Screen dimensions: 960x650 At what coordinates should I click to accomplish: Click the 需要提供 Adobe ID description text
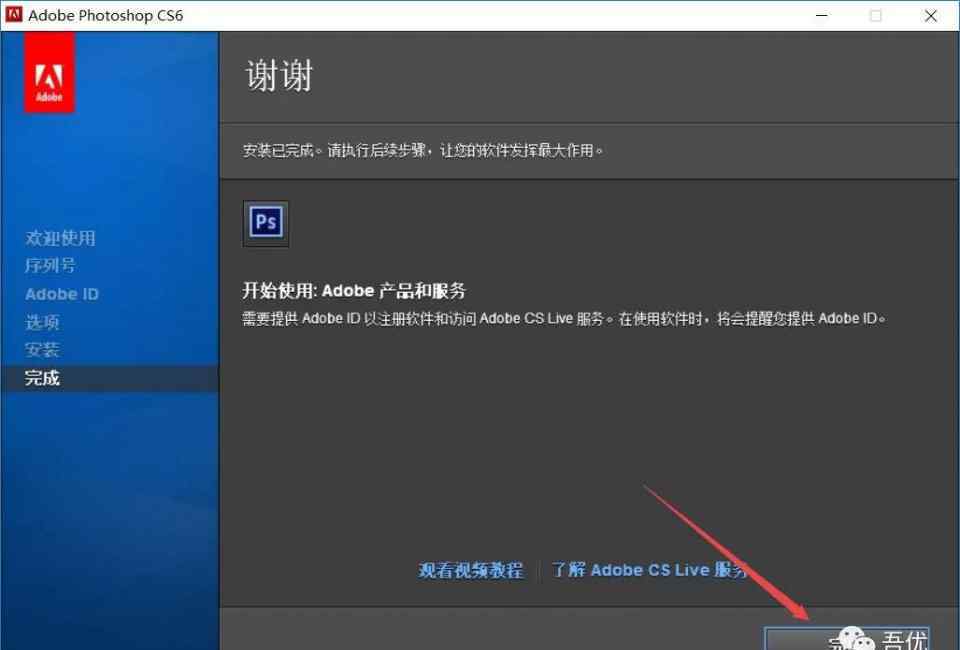pyautogui.click(x=564, y=319)
